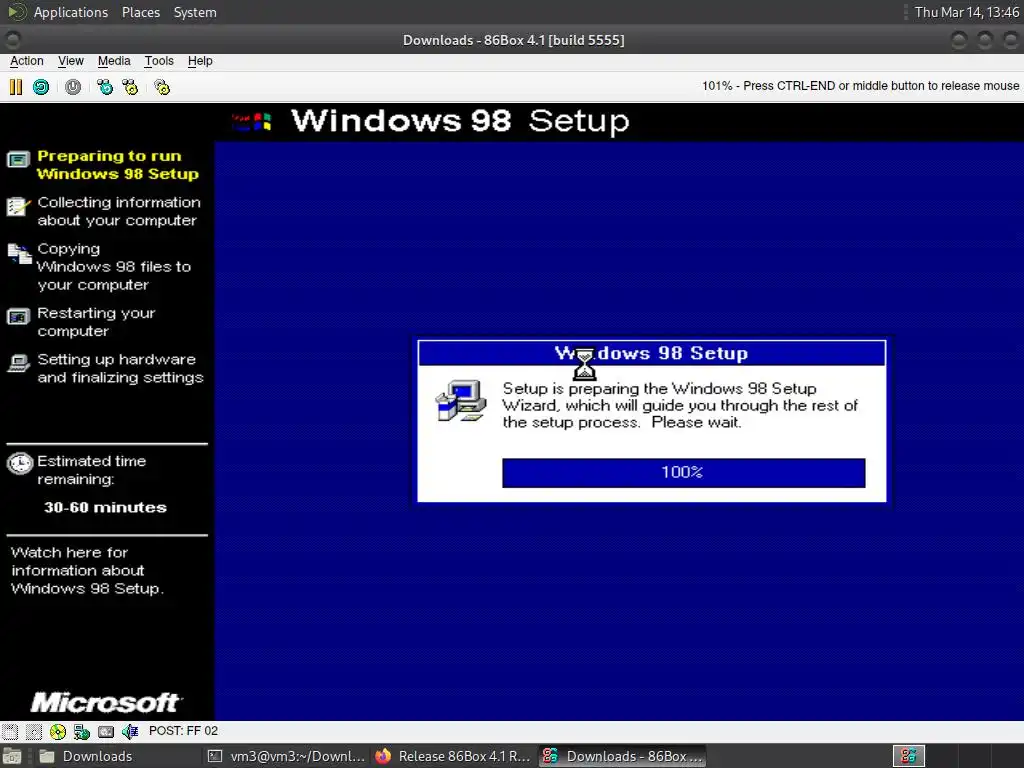Click icon beside Setting up hardware step

[18, 363]
